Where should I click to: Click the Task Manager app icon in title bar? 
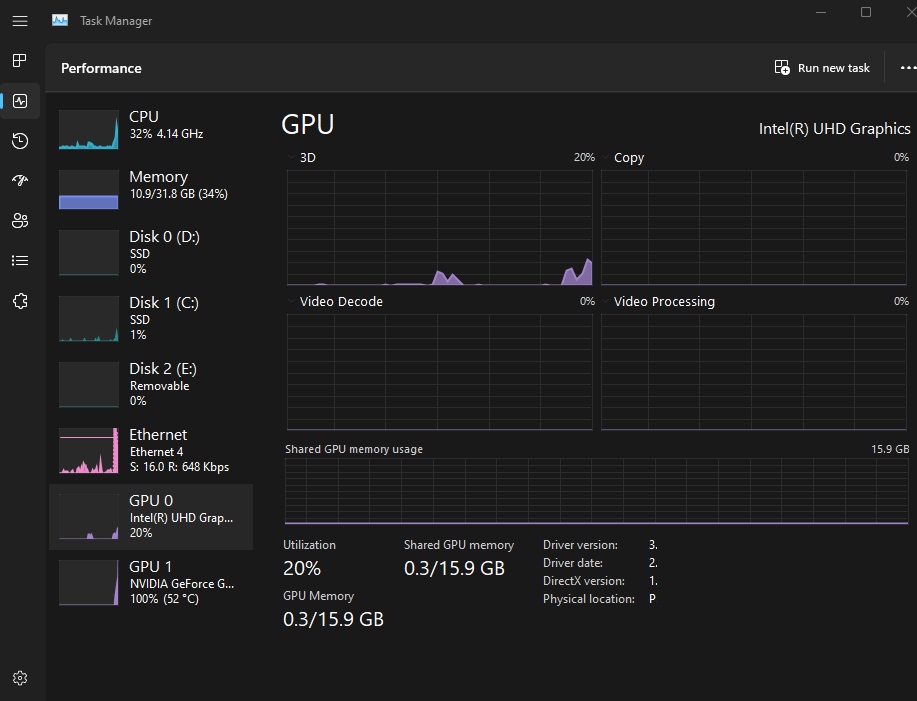pyautogui.click(x=60, y=20)
